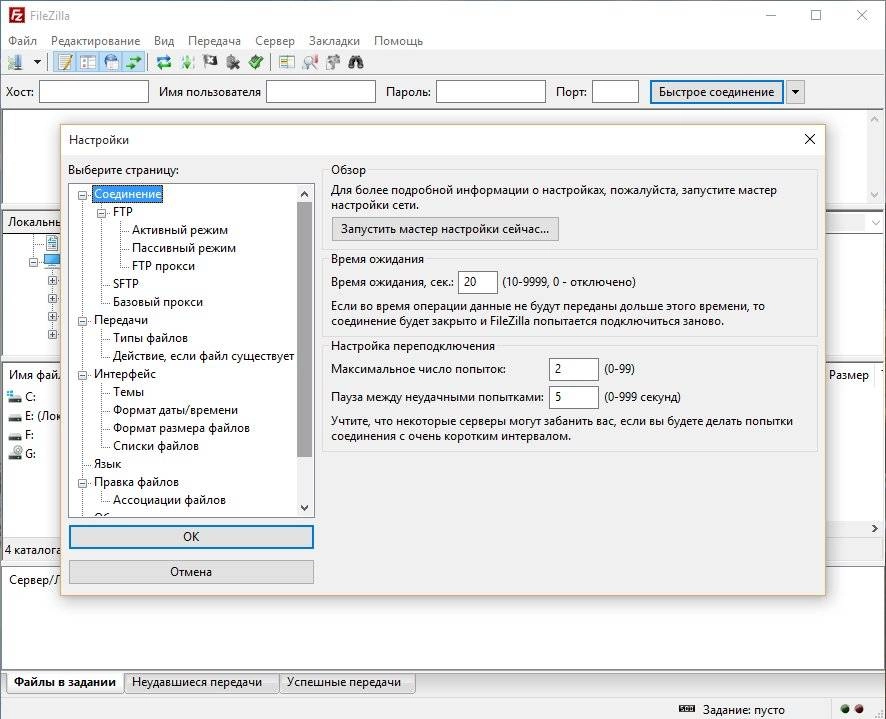Viewport: 886px width, 719px height.
Task: Click settings tree scrollbar thumb
Action: (305, 330)
